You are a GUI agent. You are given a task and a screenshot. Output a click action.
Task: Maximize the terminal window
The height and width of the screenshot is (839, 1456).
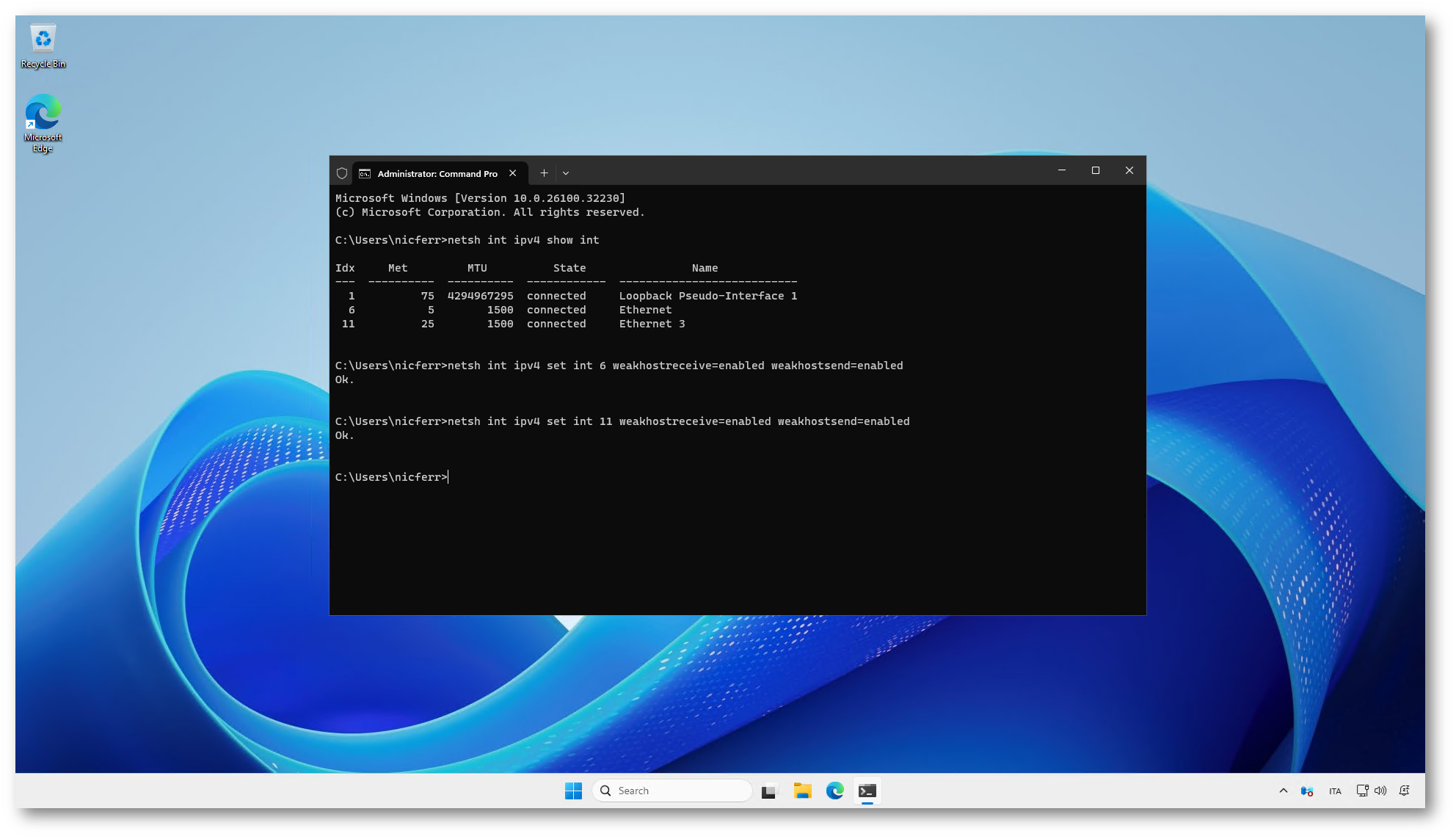1096,170
